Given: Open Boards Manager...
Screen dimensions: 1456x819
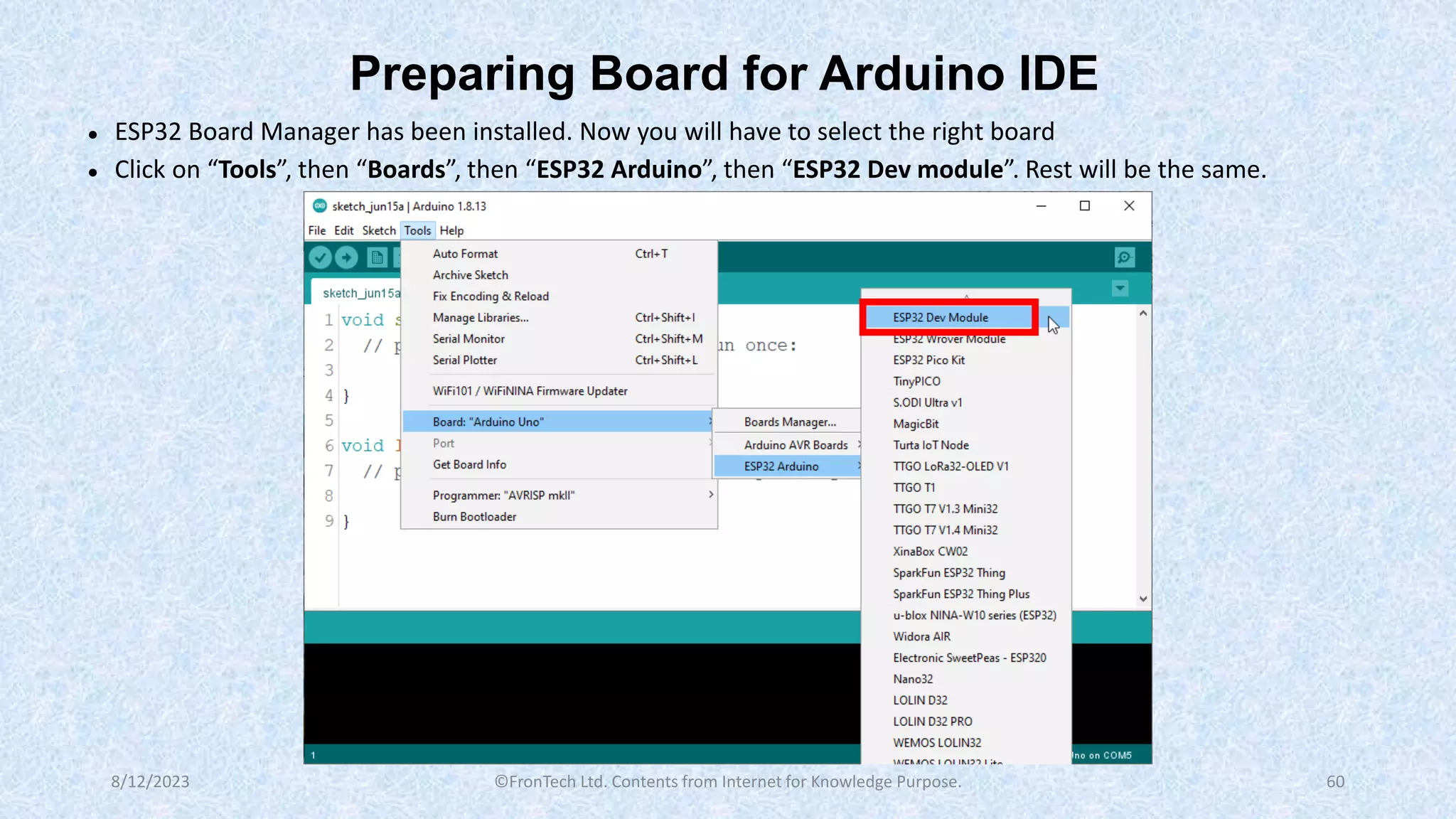Looking at the screenshot, I should tap(788, 422).
